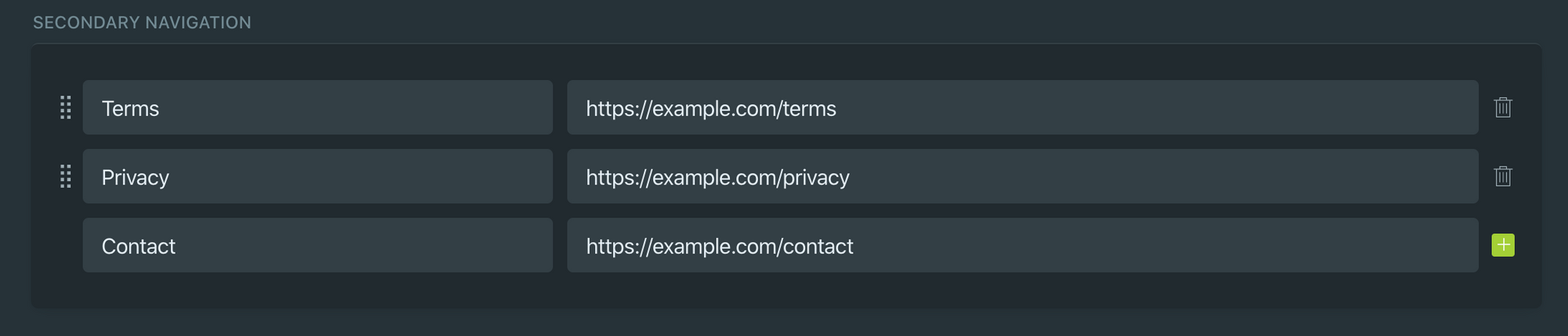Click the Secondary Navigation section heading

click(142, 23)
